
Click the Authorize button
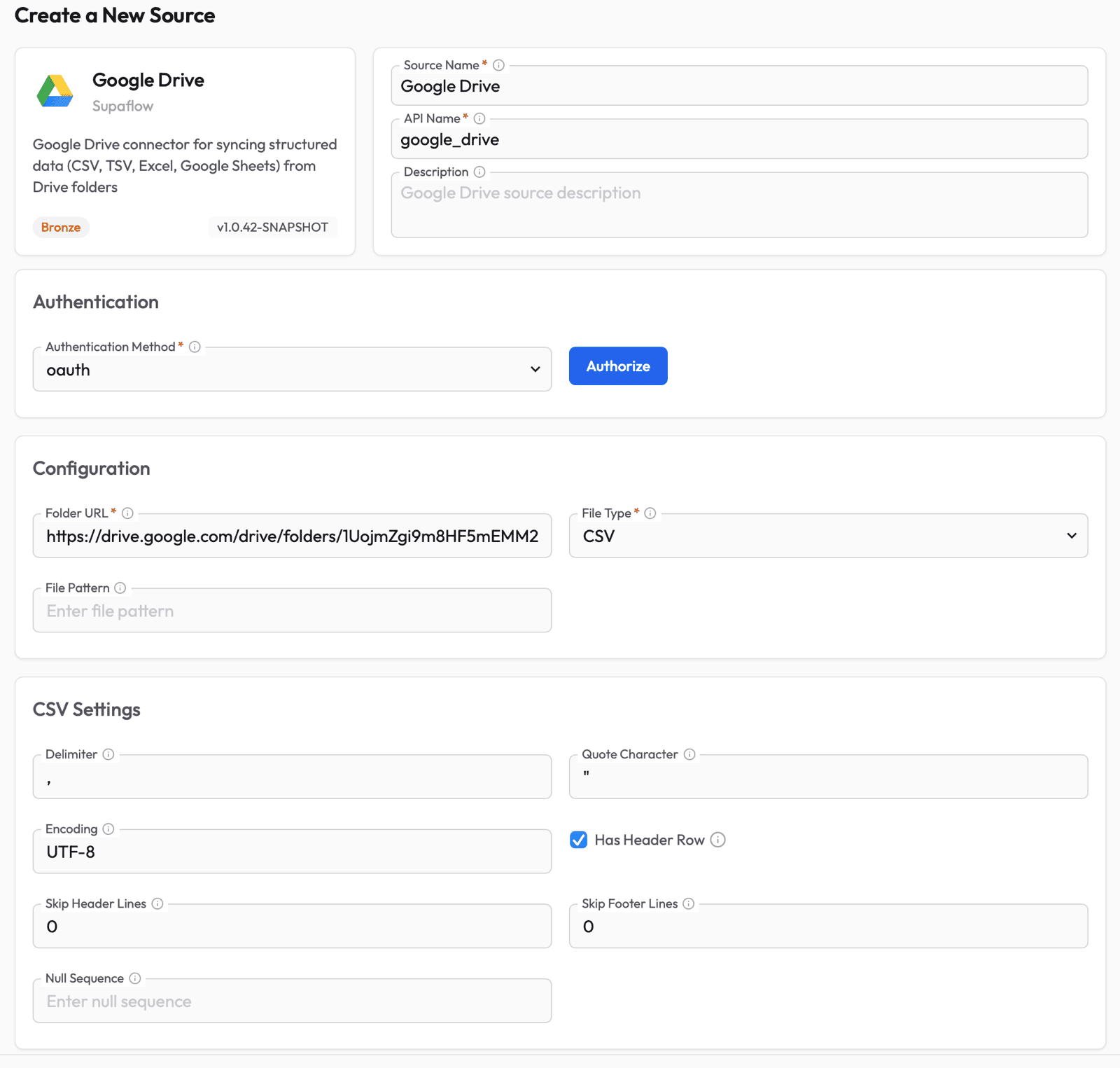617,366
